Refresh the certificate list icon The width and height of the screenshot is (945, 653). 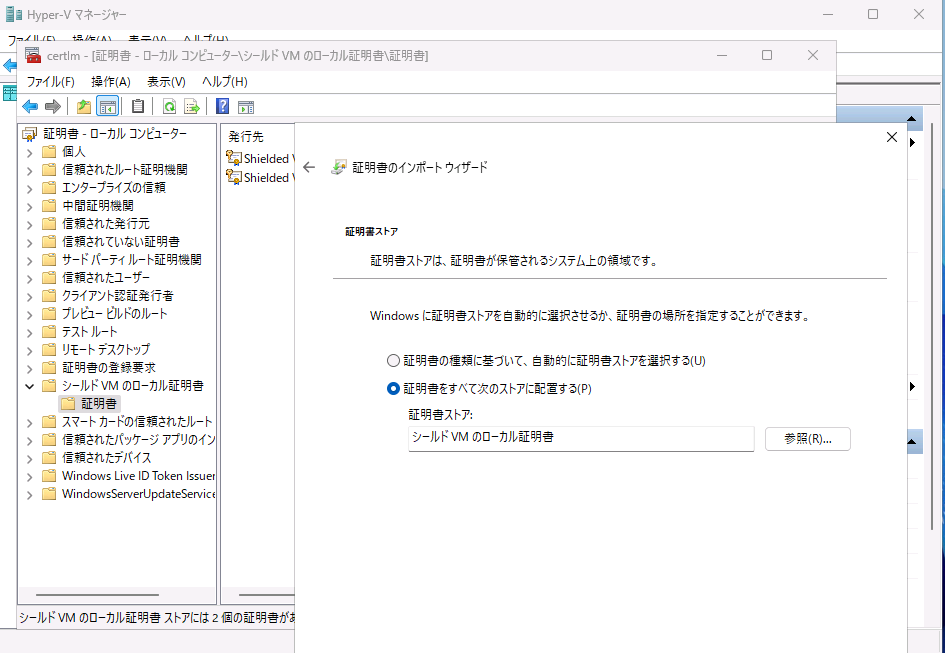pos(168,106)
